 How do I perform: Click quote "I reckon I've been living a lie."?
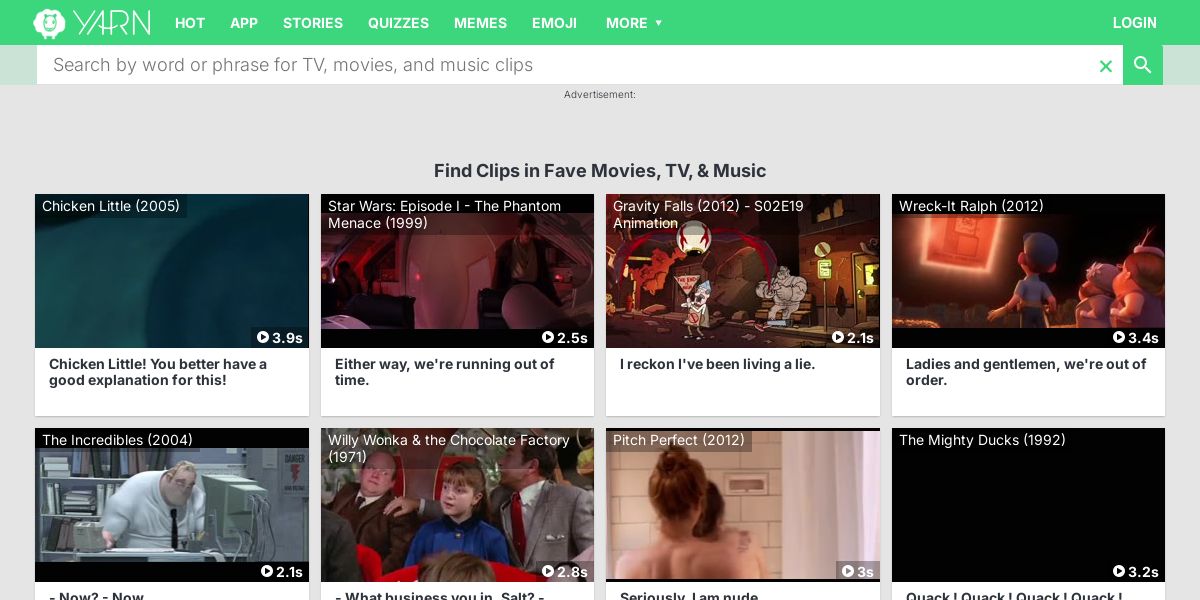pos(717,364)
